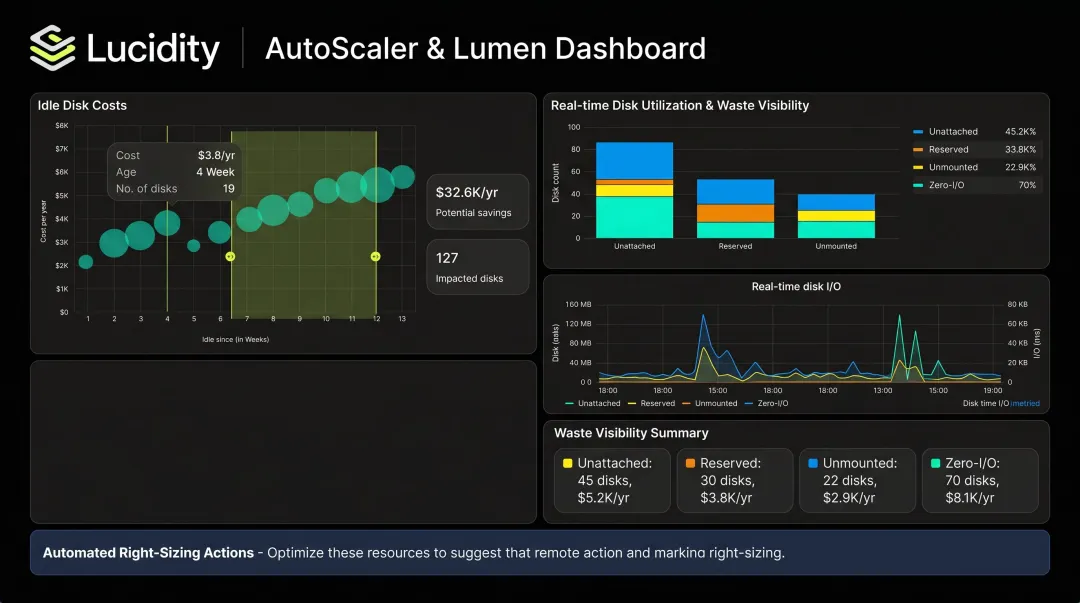The image size is (1080, 603).
Task: Click the bubble at week 1
Action: (x=85, y=262)
